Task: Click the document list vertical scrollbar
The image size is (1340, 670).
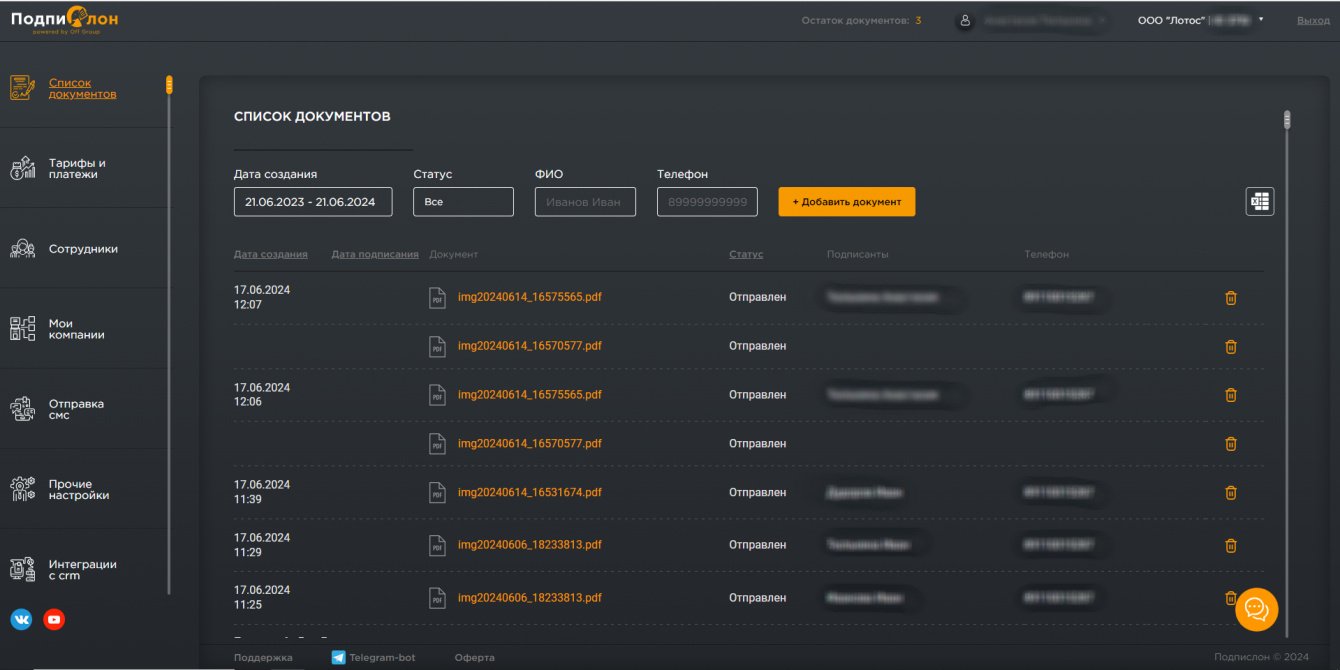Action: coord(1287,120)
